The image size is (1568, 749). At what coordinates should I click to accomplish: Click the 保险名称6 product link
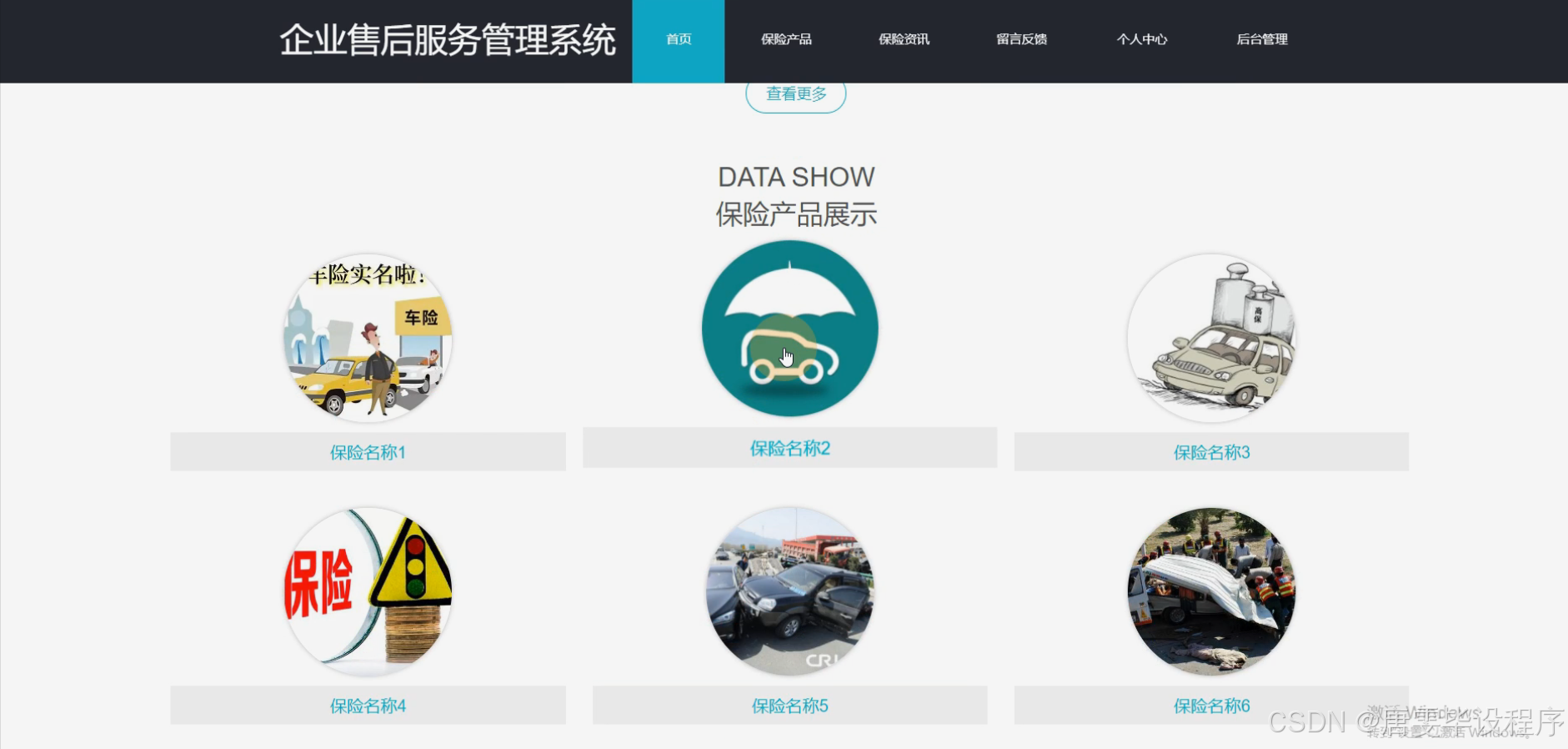tap(1212, 706)
